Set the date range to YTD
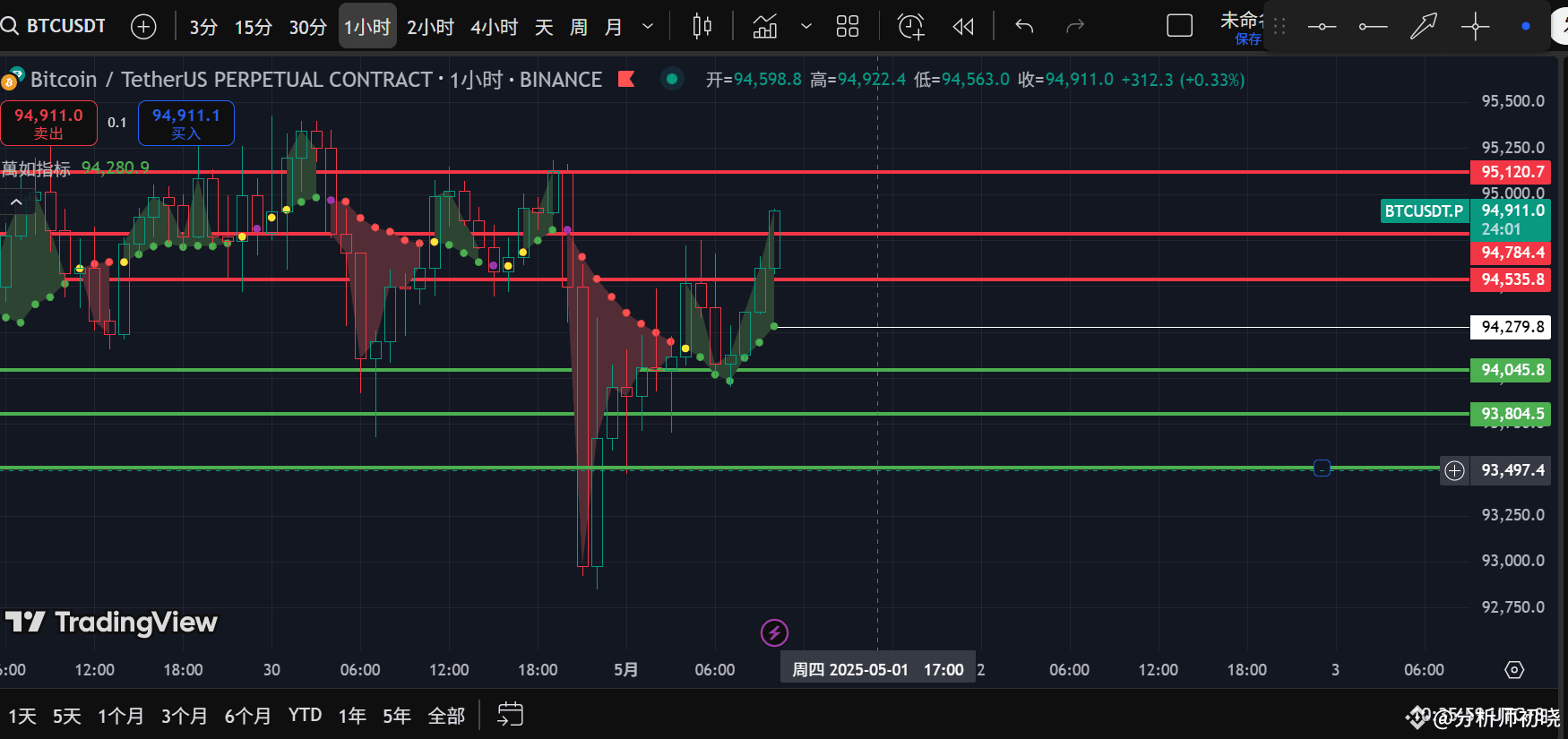This screenshot has height=739, width=1568. 305,715
